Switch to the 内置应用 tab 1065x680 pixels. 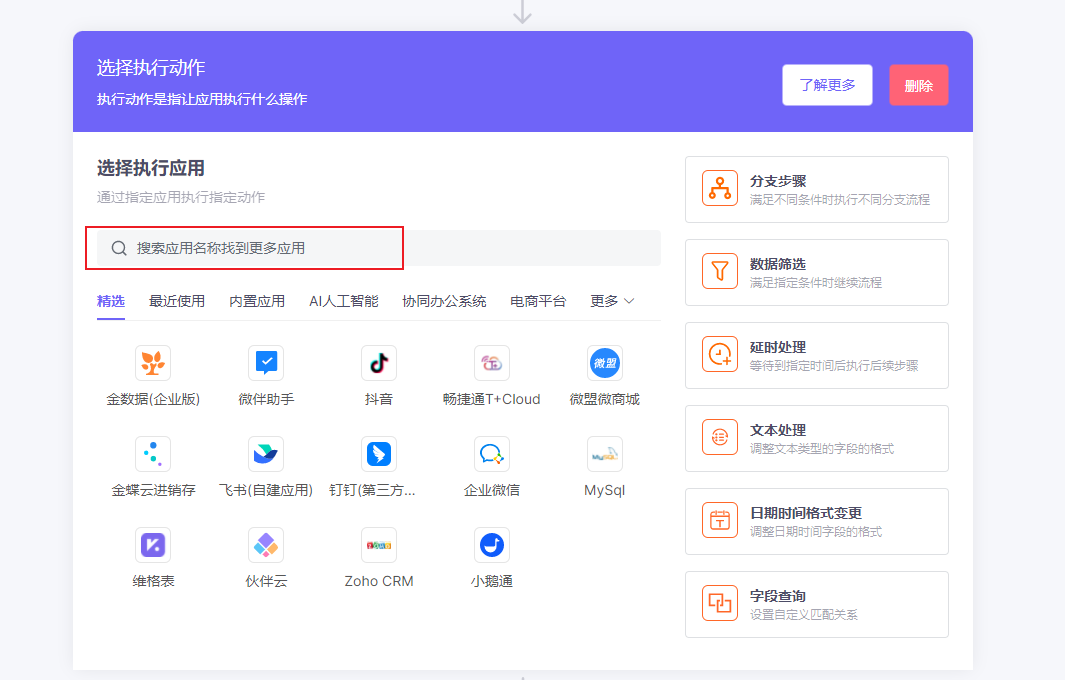click(257, 301)
